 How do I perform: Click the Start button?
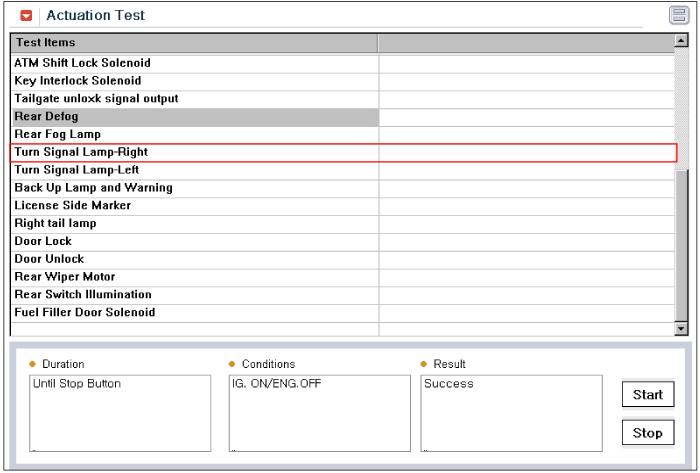pyautogui.click(x=648, y=394)
